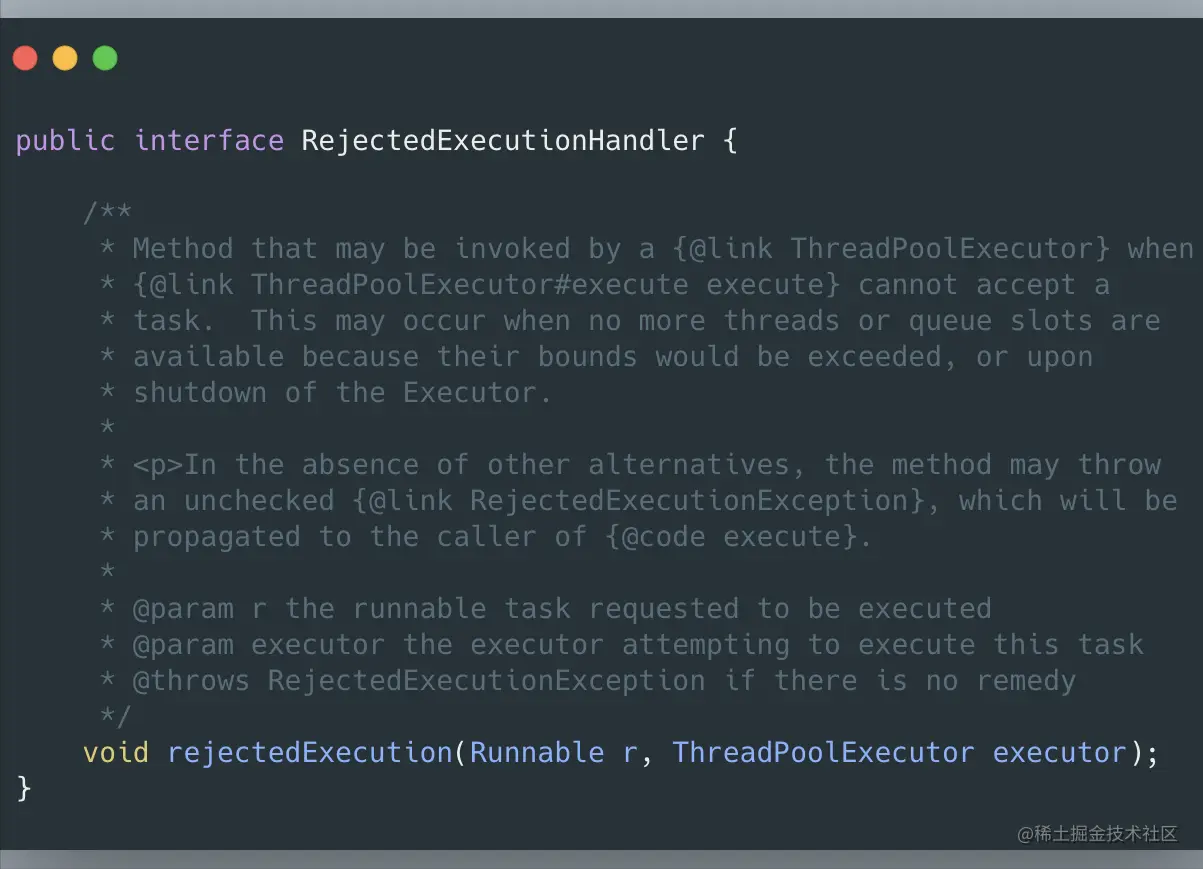Image resolution: width=1203 pixels, height=869 pixels.
Task: Click the '@param r' tag line
Action: click(562, 609)
